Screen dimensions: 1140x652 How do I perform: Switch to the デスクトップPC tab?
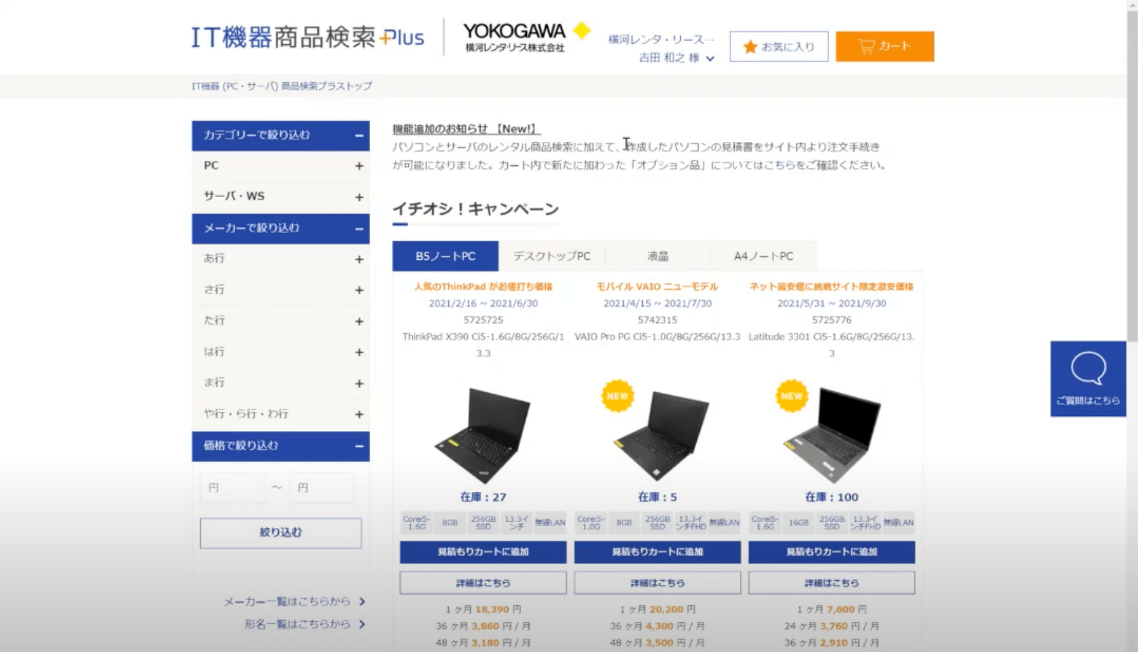(x=552, y=256)
